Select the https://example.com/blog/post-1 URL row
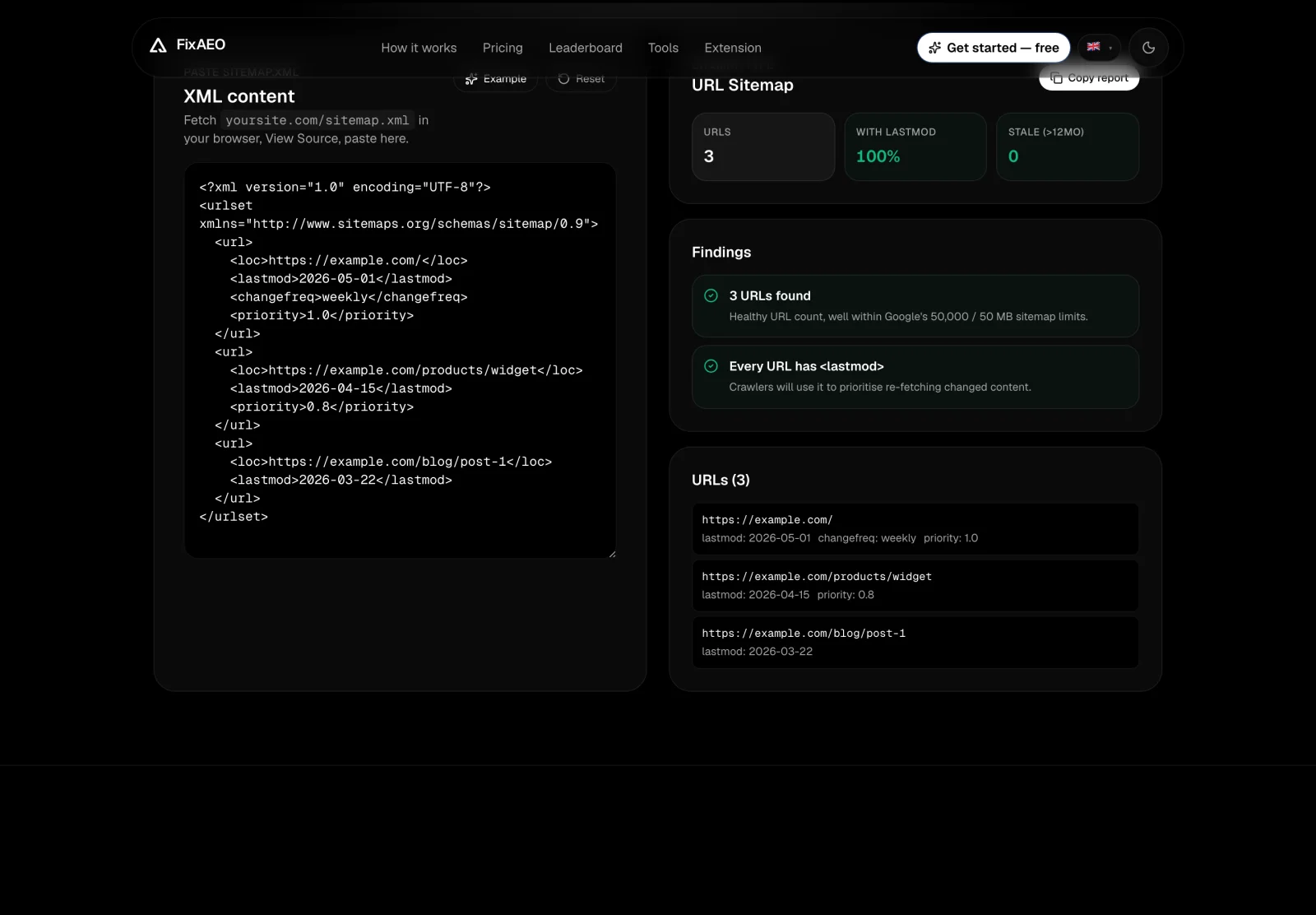The width and height of the screenshot is (1316, 915). [915, 642]
